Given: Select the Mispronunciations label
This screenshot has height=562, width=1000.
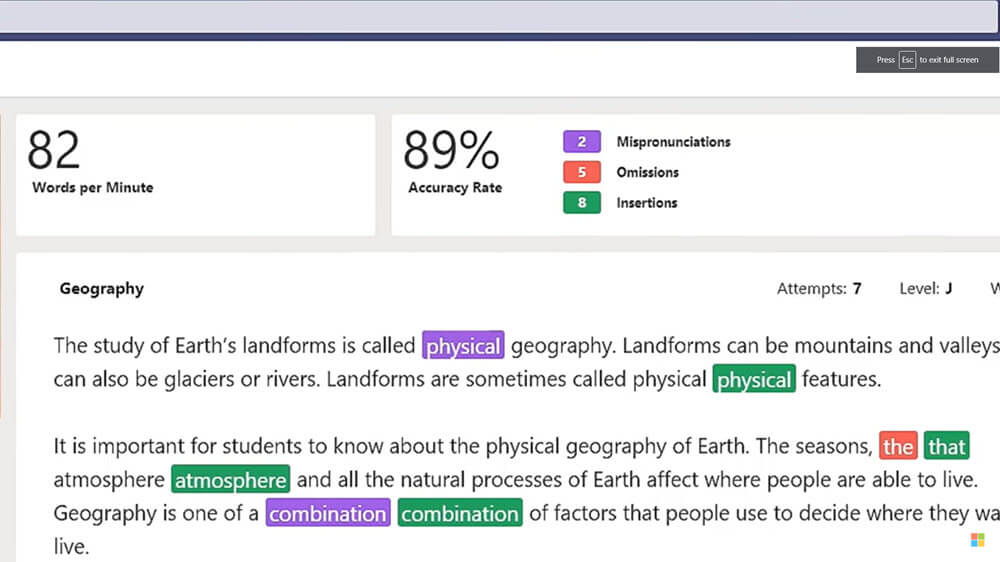Looking at the screenshot, I should point(673,142).
